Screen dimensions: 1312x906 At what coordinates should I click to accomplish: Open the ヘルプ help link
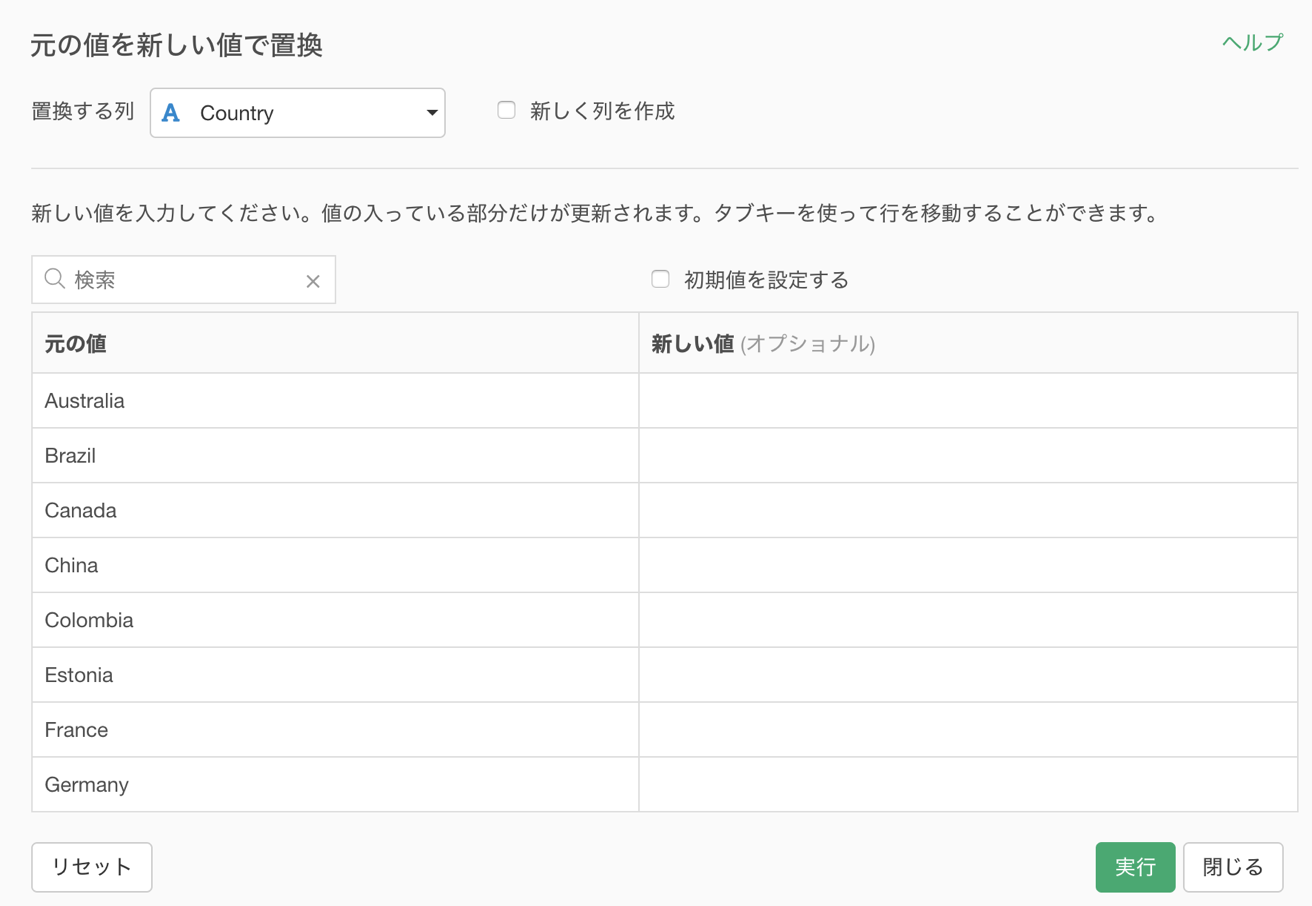(x=1252, y=43)
